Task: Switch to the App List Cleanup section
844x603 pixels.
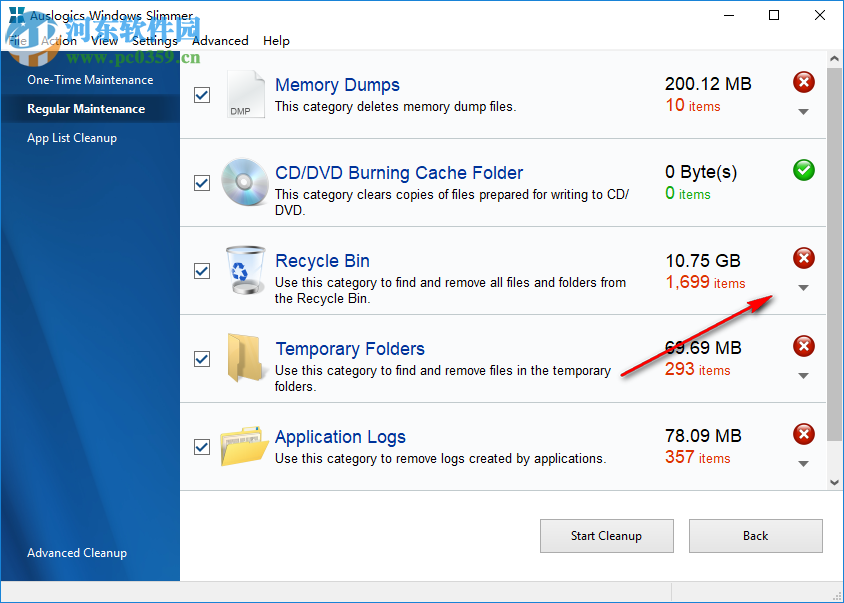Action: 72,138
